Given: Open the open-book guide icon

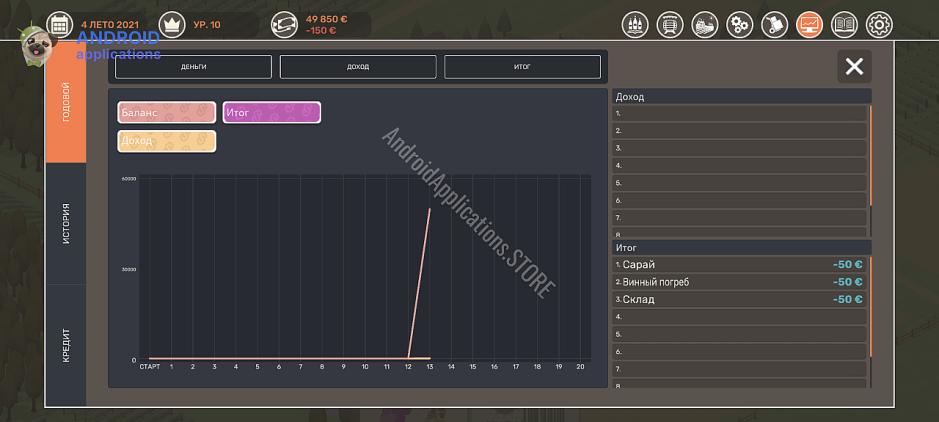Looking at the screenshot, I should 844,25.
